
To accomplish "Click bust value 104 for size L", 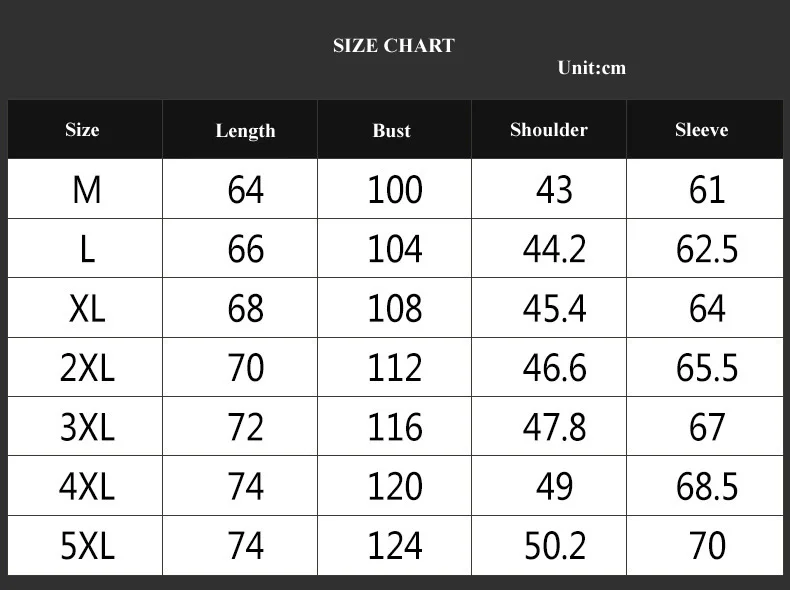I will [395, 249].
